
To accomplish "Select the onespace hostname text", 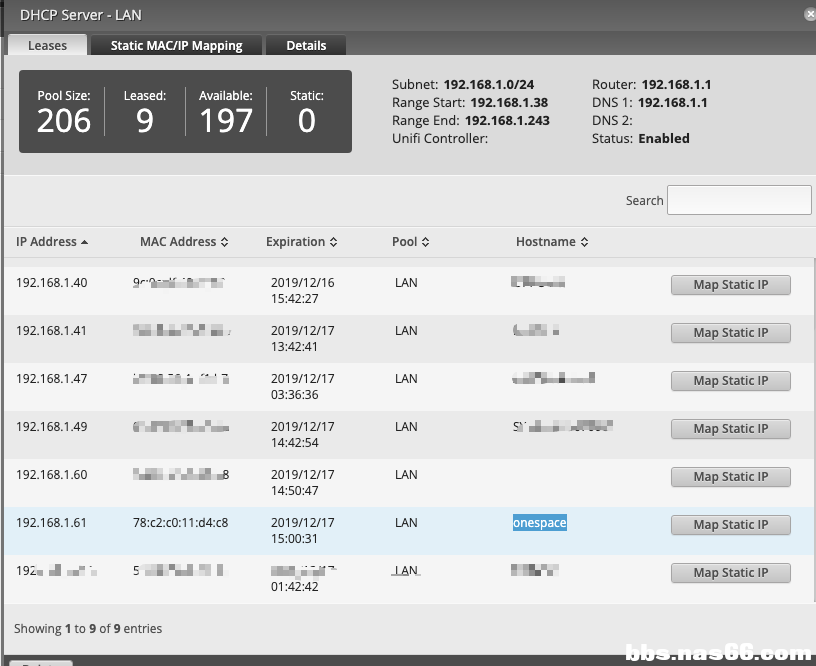I will click(540, 522).
